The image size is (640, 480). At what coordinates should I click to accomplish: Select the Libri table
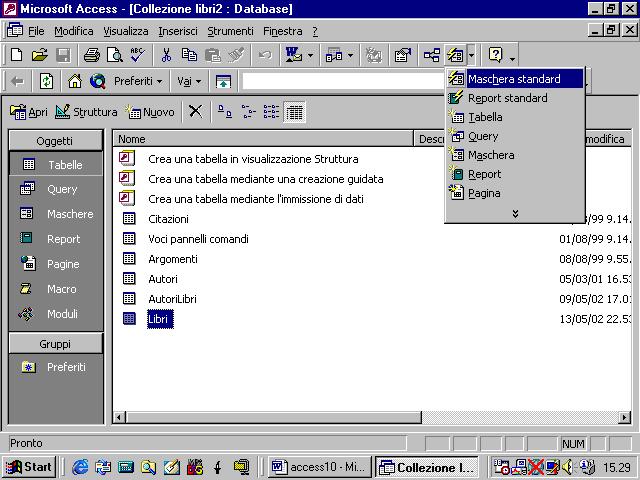point(160,319)
